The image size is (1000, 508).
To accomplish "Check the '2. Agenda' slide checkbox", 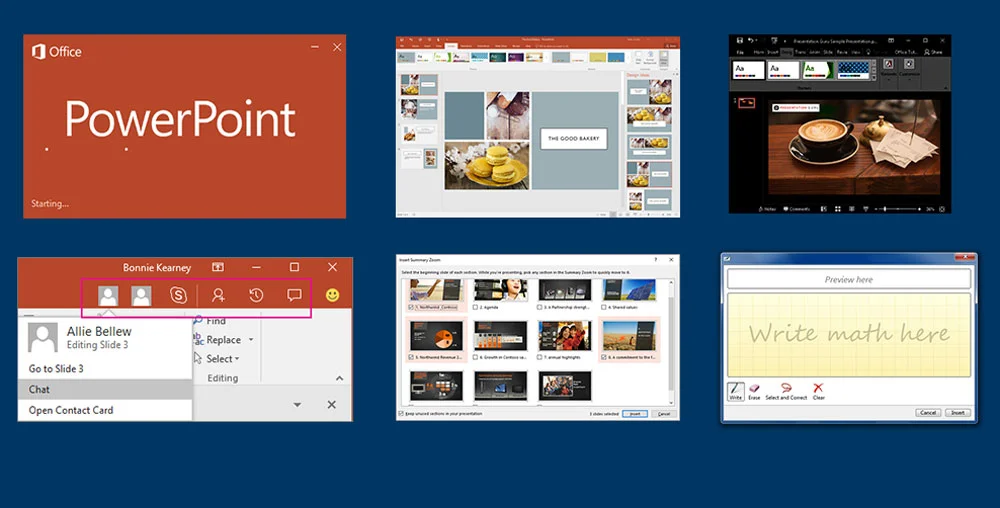I will click(x=475, y=307).
